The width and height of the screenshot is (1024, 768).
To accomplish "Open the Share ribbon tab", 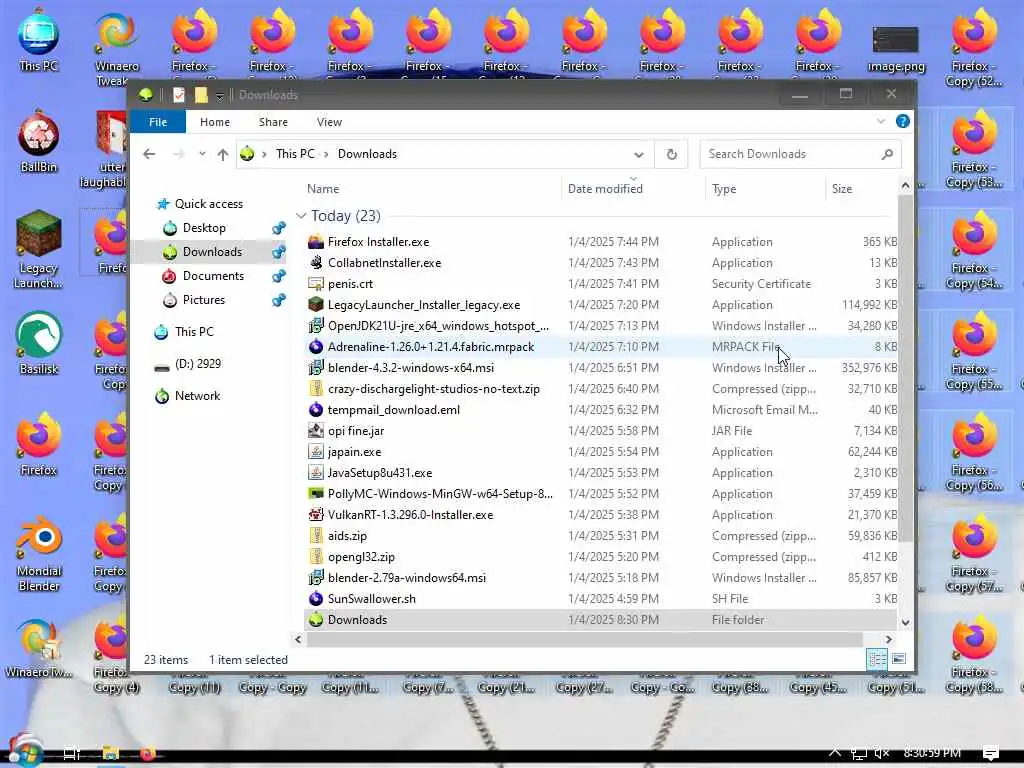I will click(x=273, y=122).
